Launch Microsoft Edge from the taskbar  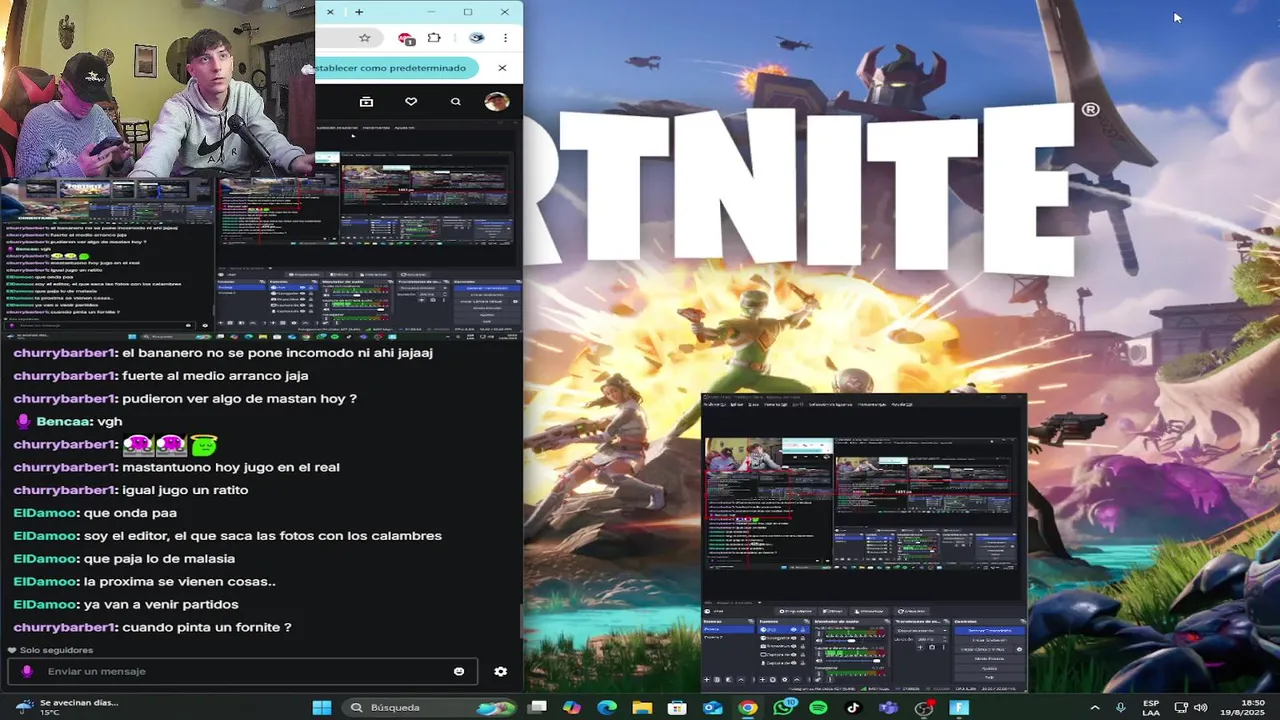[607, 707]
